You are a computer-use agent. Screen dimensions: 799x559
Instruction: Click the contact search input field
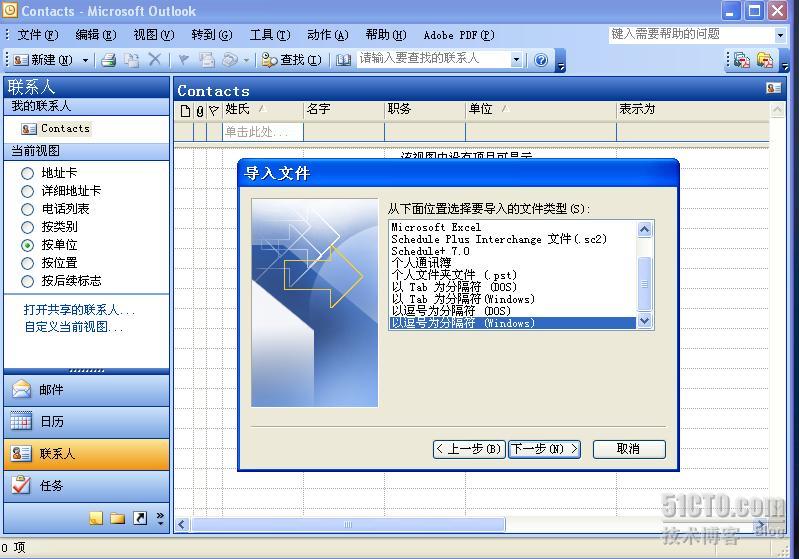pos(434,59)
